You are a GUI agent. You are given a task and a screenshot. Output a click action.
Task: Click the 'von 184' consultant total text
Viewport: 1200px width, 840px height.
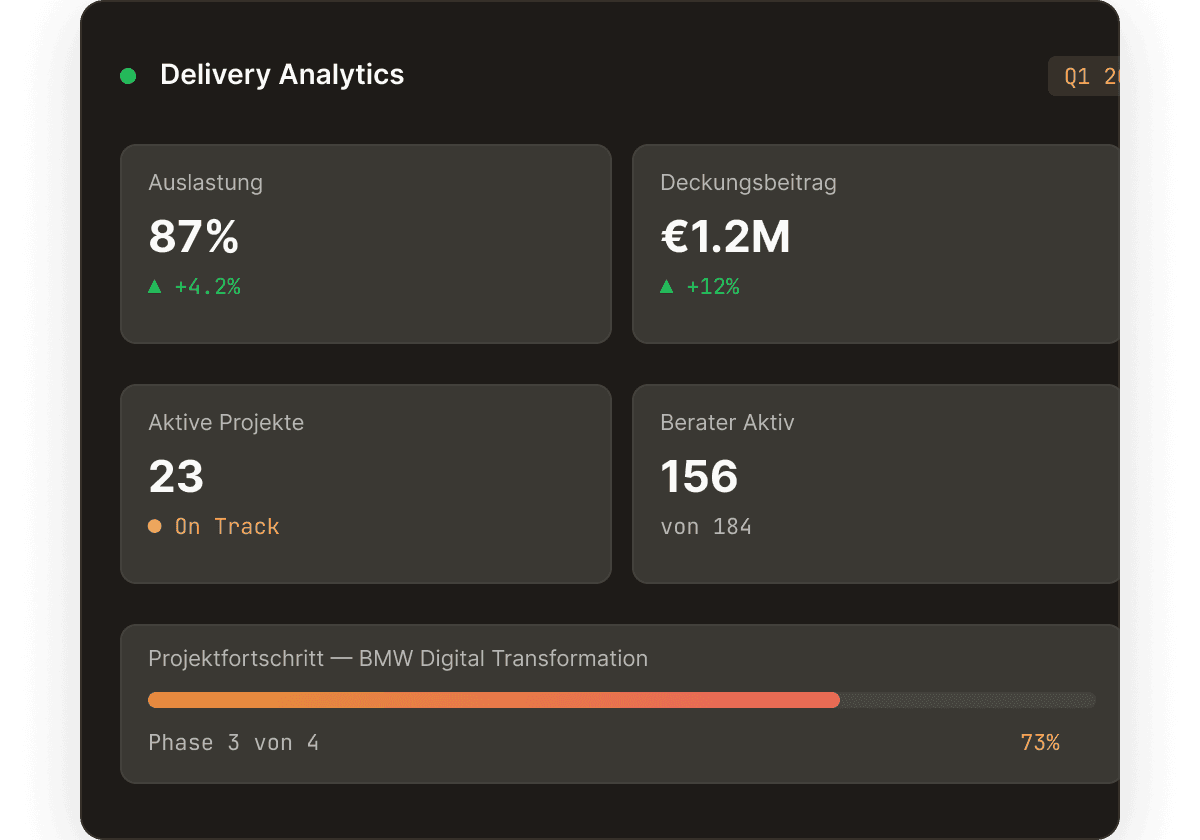coord(706,526)
